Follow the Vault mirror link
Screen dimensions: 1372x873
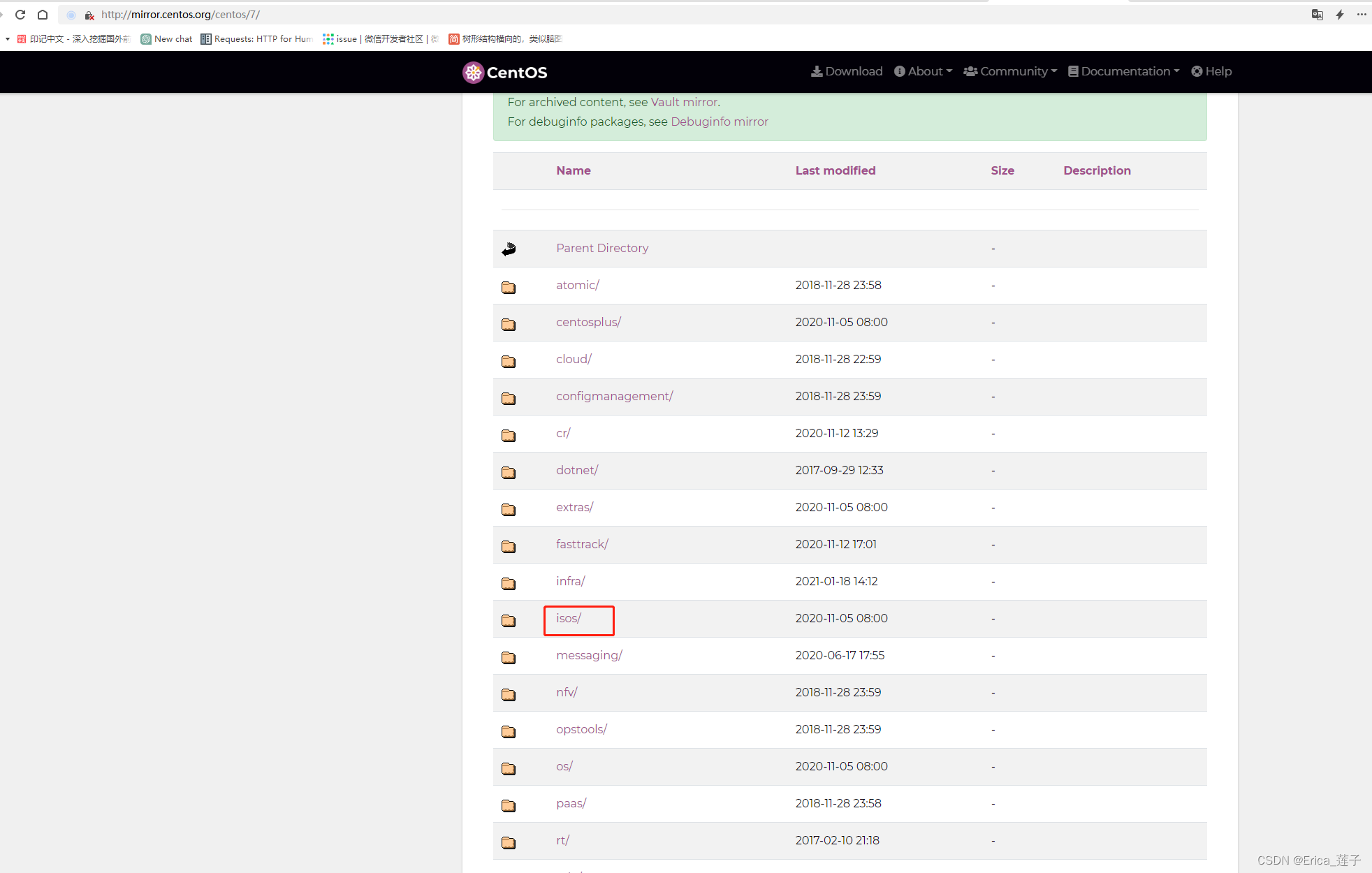pos(684,102)
